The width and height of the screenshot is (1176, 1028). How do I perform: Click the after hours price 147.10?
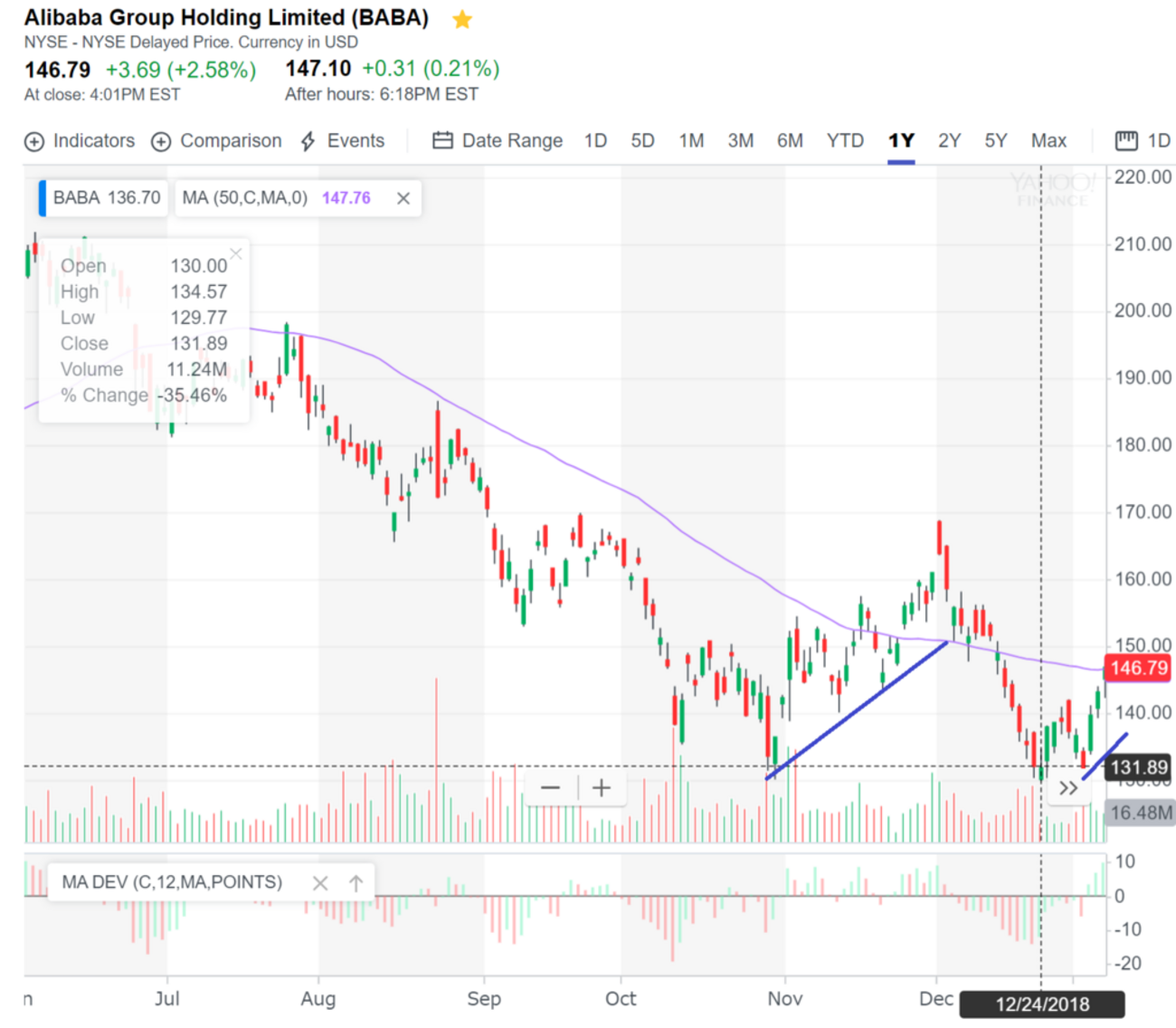click(x=318, y=69)
